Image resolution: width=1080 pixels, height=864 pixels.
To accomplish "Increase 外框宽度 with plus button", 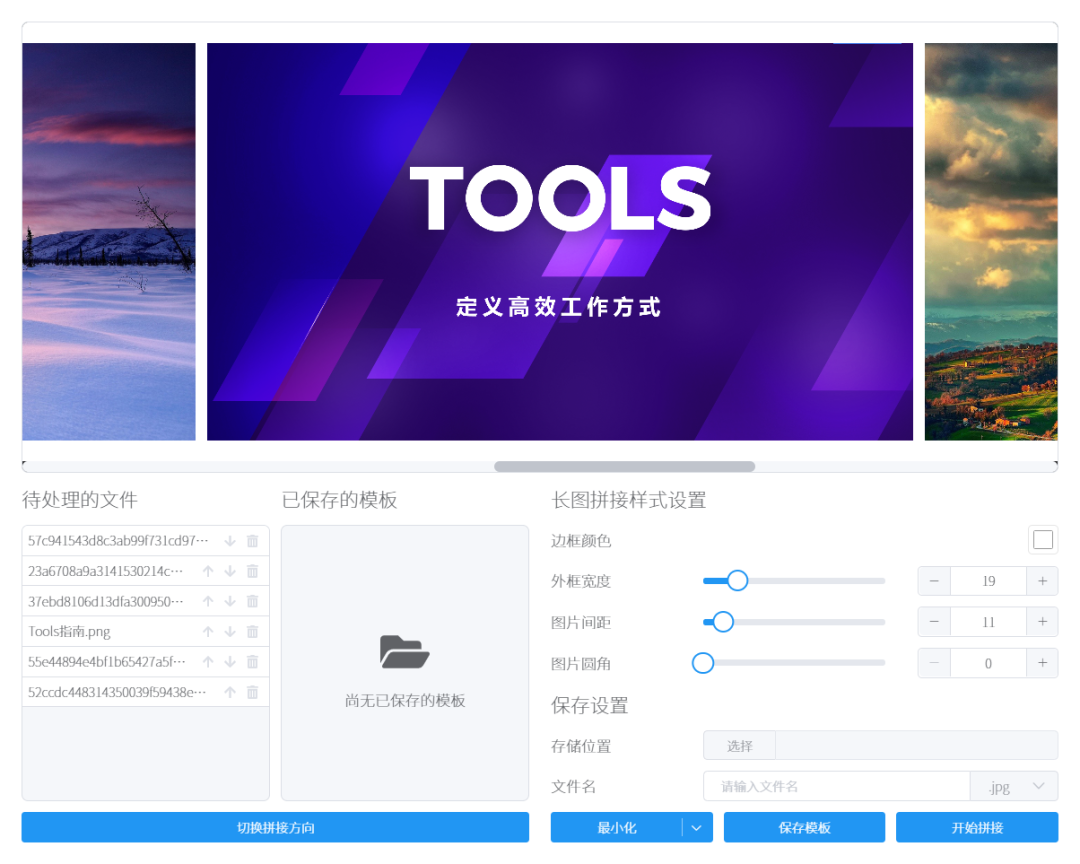I will [x=1042, y=582].
